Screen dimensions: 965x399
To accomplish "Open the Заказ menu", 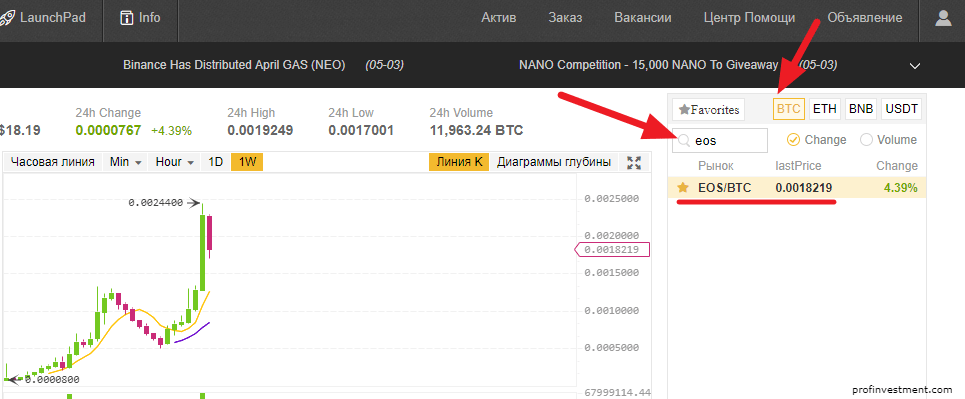I will click(565, 18).
